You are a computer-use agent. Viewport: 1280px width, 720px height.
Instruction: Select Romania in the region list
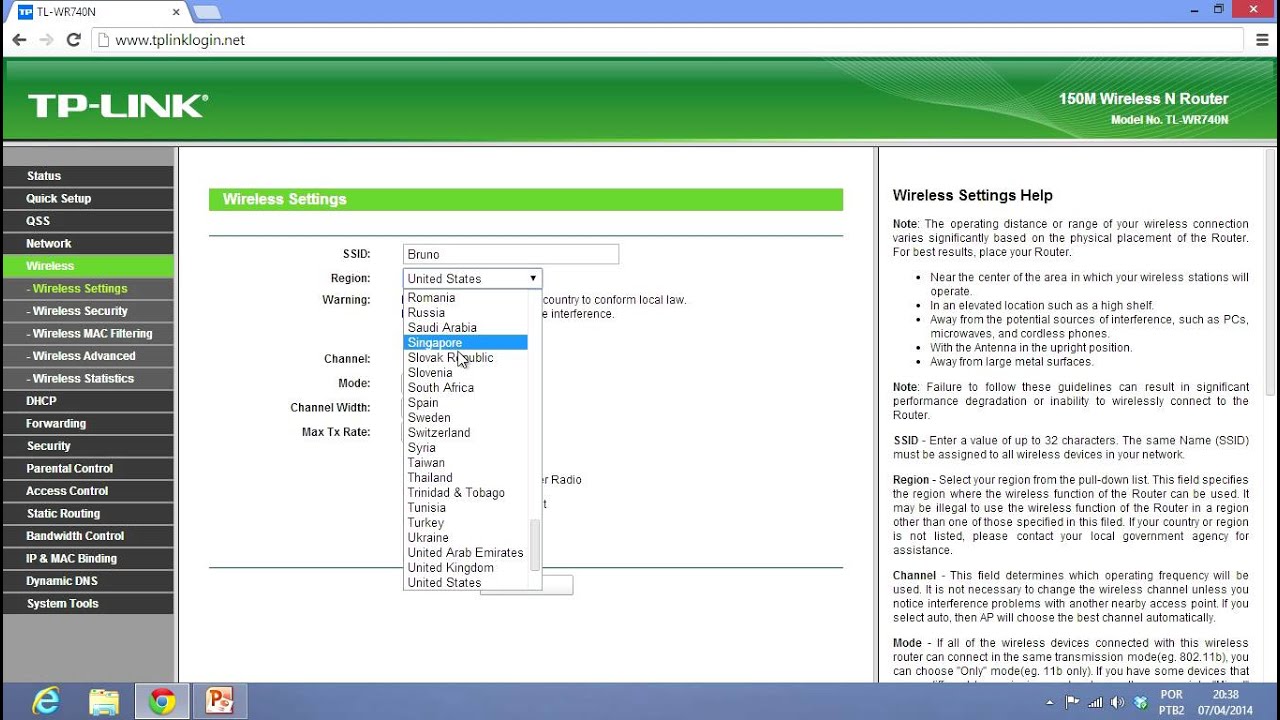[465, 298]
